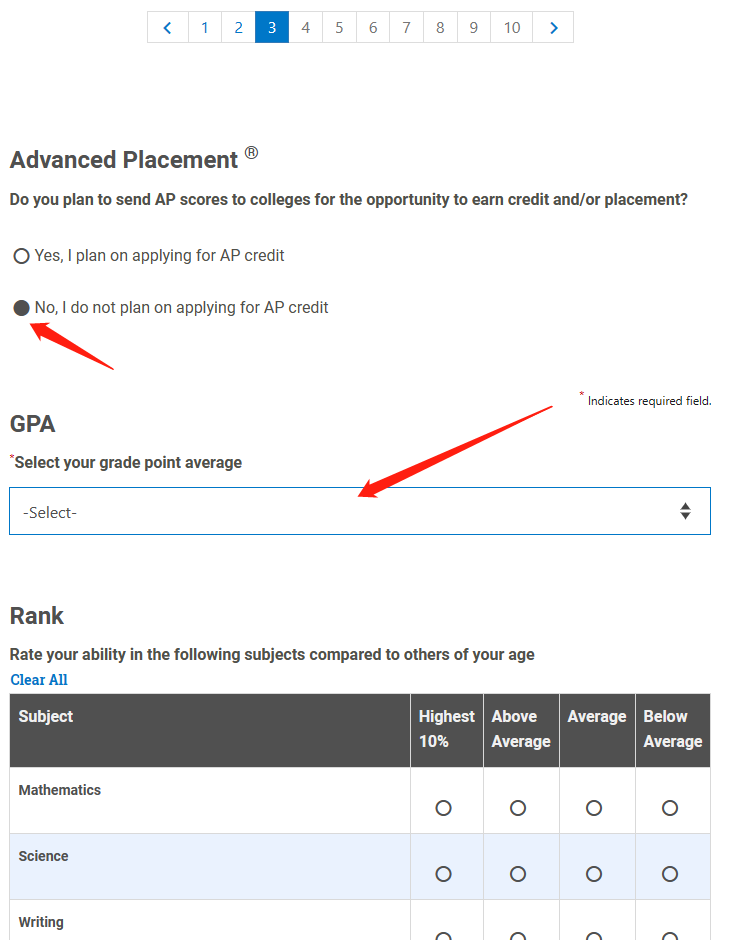
Task: Rate Science as Highest 10%
Action: click(444, 874)
